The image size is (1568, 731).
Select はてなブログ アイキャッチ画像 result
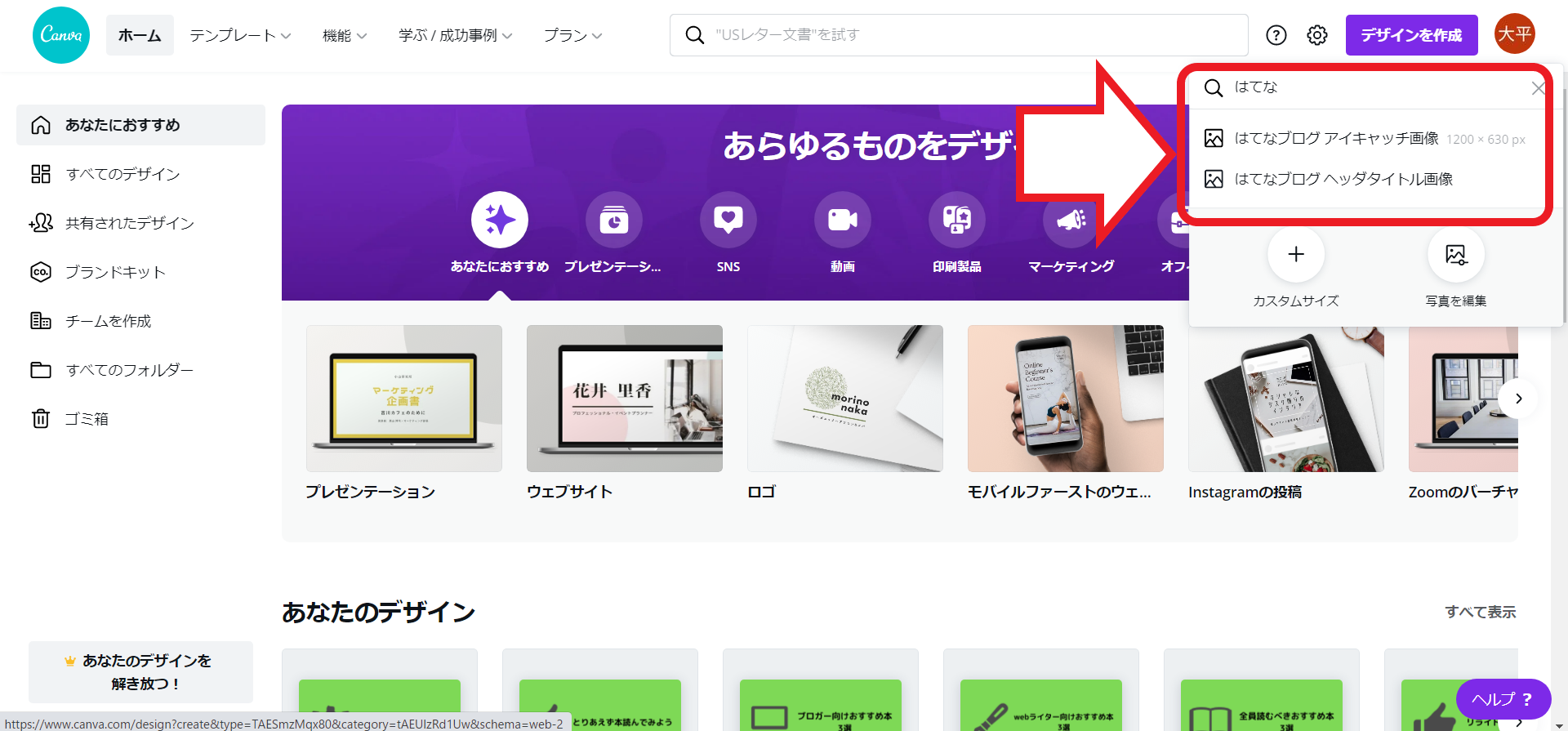tap(1365, 139)
